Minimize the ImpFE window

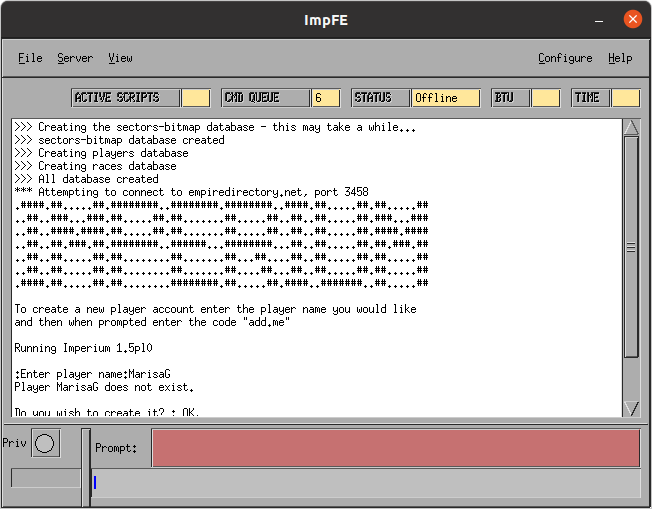599,20
